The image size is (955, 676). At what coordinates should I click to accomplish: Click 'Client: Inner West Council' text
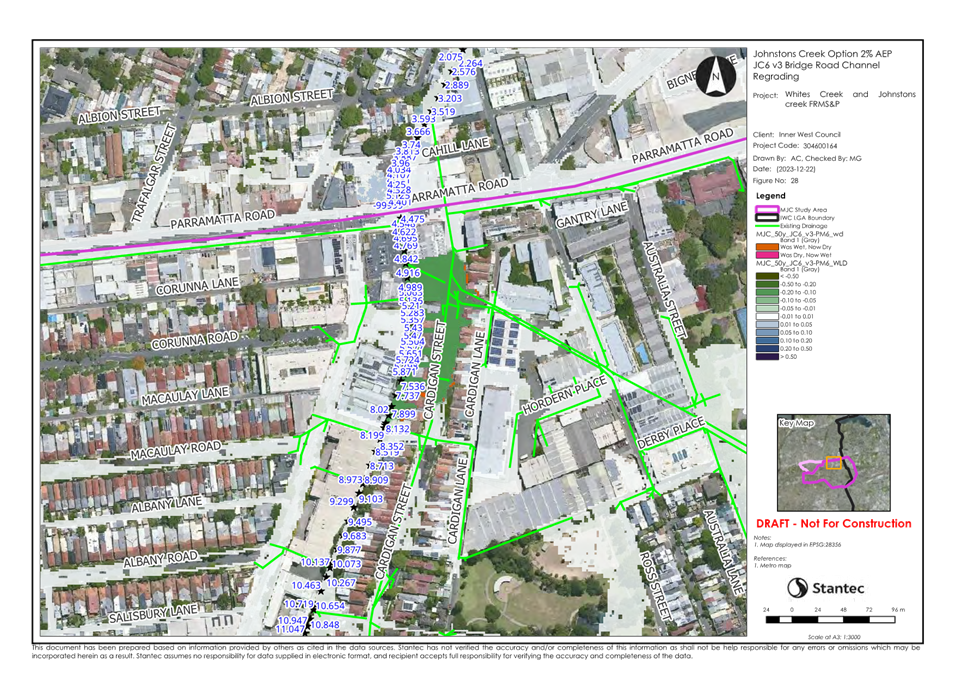(x=797, y=134)
